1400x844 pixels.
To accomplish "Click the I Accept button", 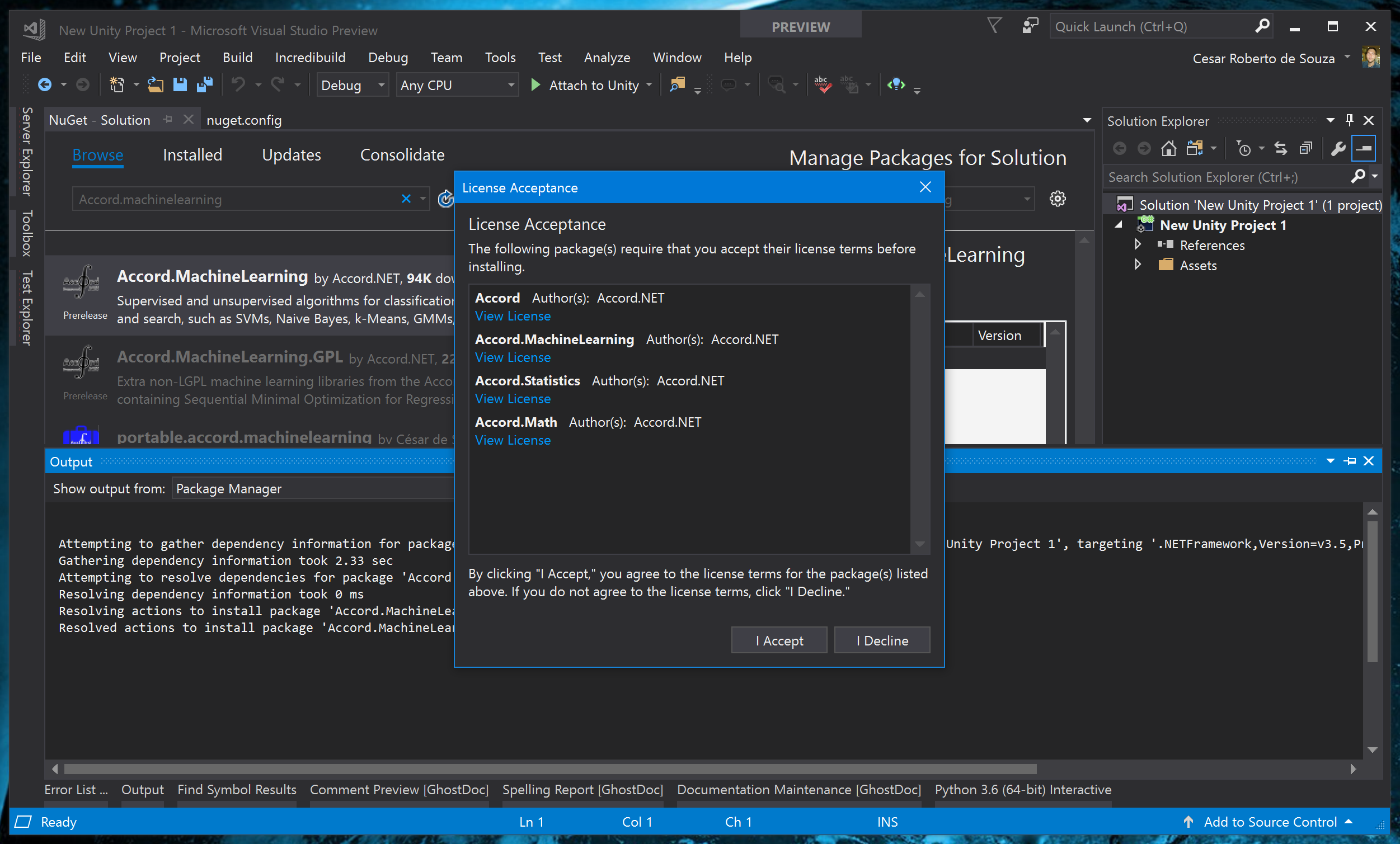I will click(779, 640).
